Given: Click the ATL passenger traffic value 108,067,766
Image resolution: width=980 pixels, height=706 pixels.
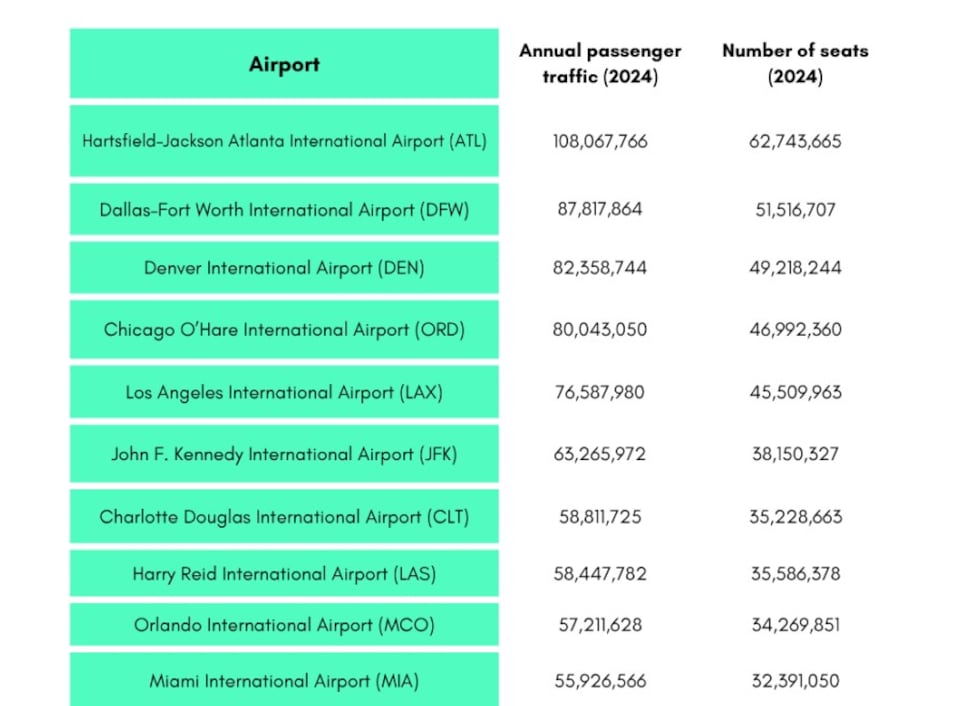Looking at the screenshot, I should tap(600, 141).
